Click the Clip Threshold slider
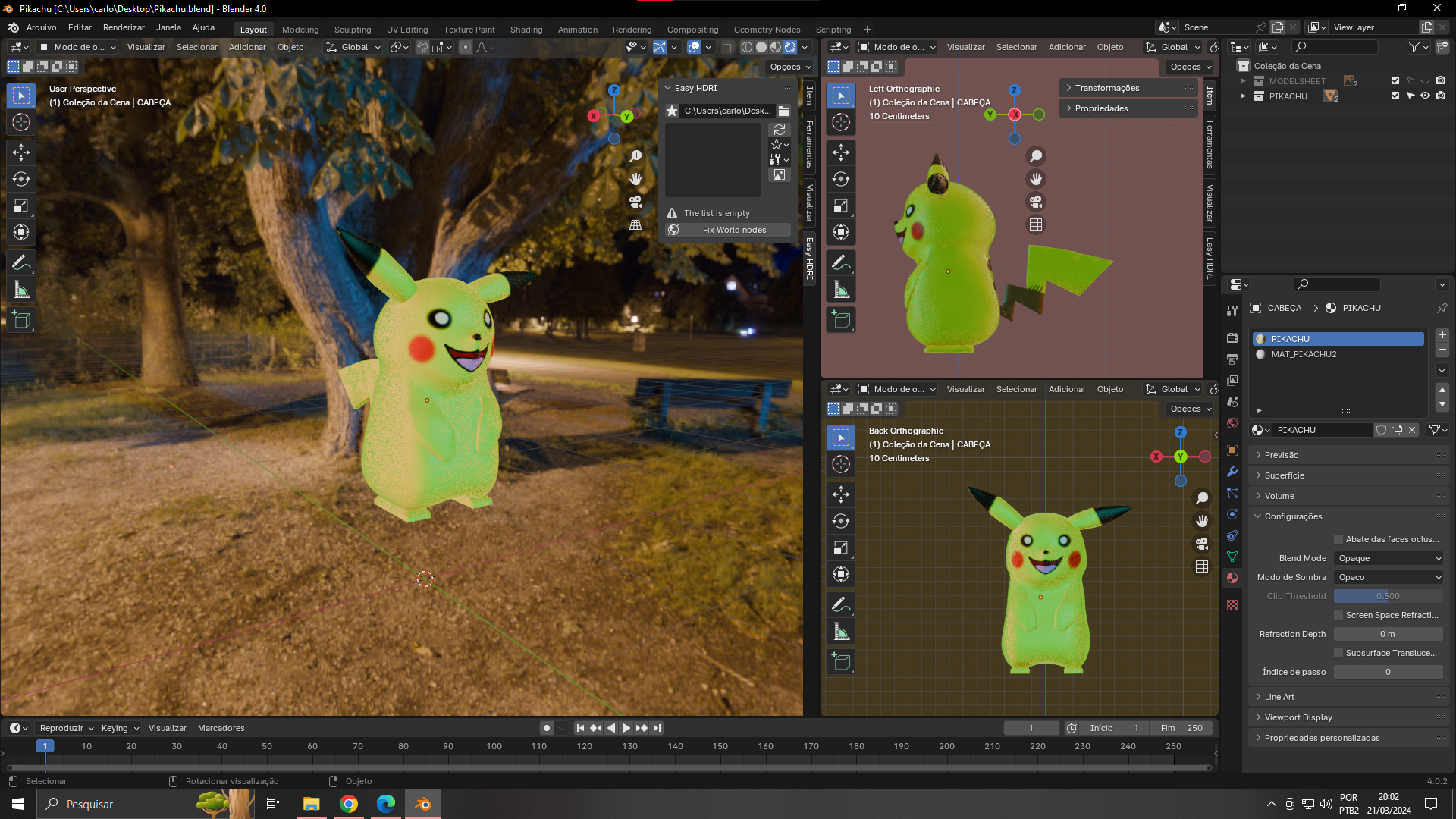Screen dimensions: 1456x819 tap(1388, 596)
